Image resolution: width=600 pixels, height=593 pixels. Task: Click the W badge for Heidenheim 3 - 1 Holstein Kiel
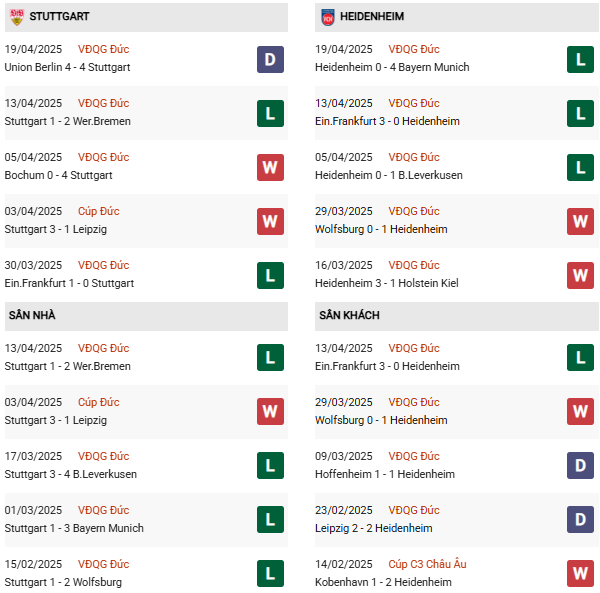(x=580, y=275)
